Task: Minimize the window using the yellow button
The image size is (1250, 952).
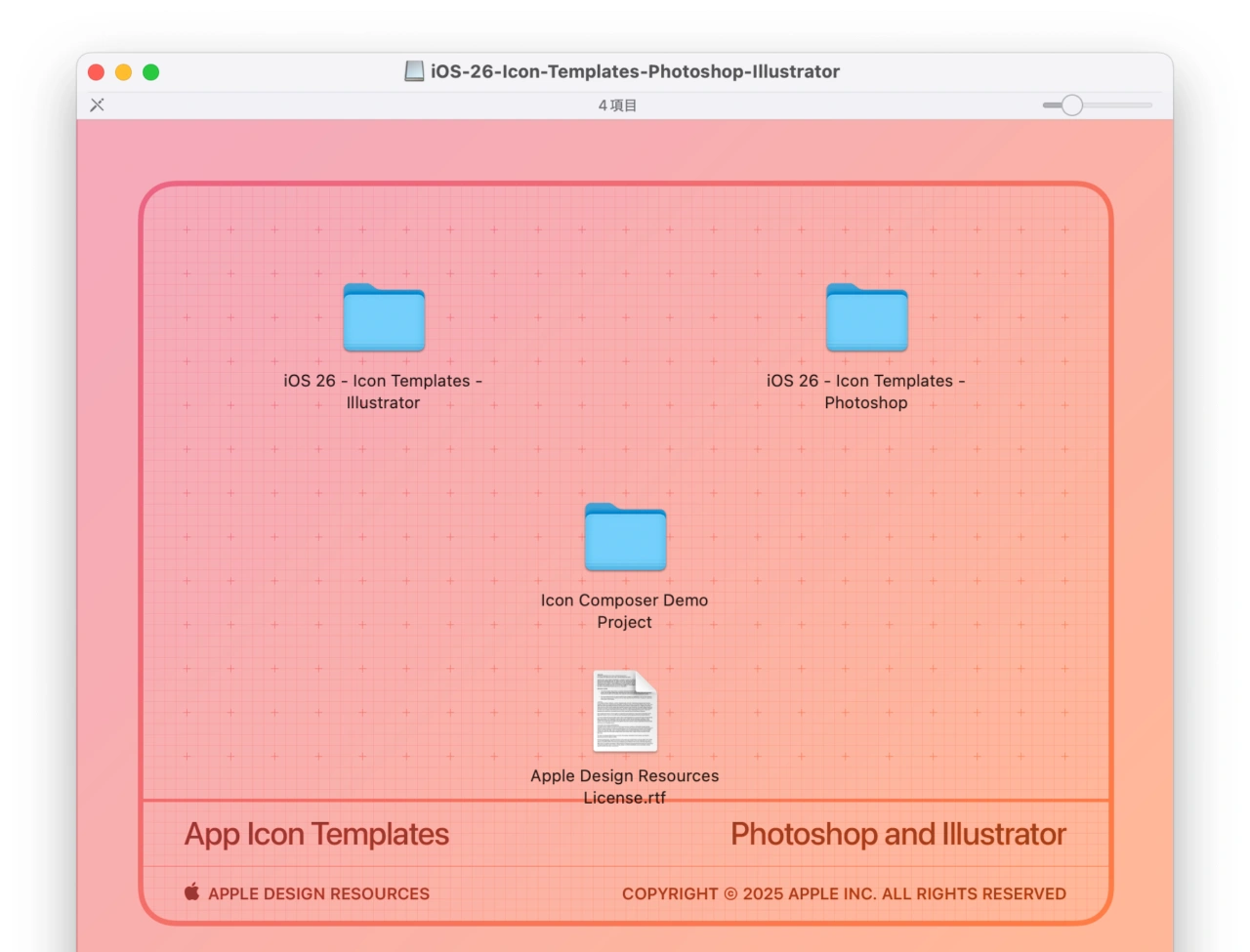Action: (x=123, y=72)
